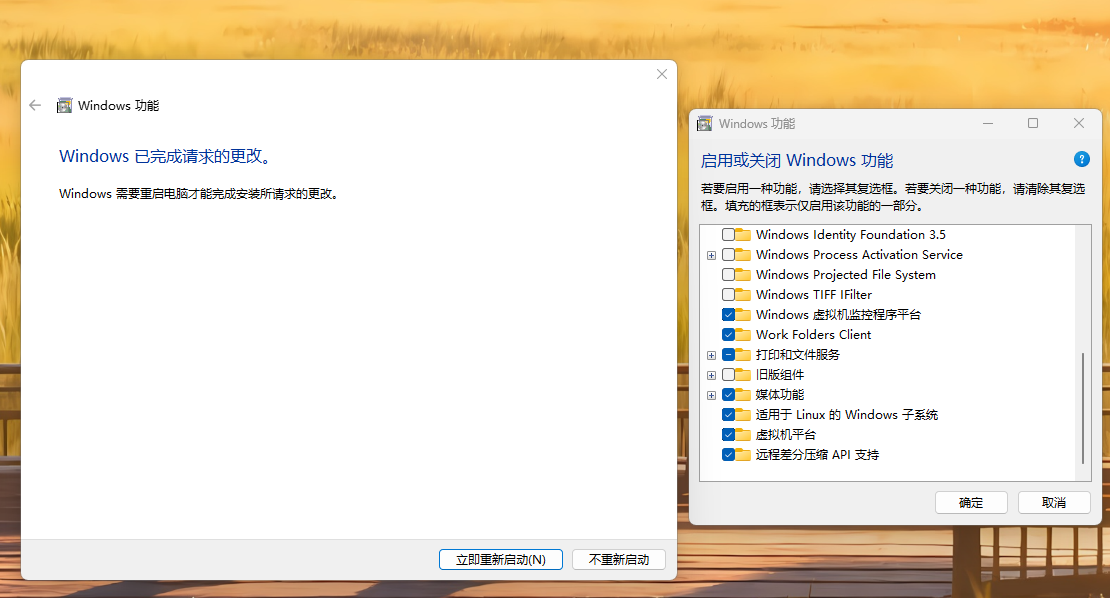Uncheck the 虚拟机平台 checkbox

[728, 435]
